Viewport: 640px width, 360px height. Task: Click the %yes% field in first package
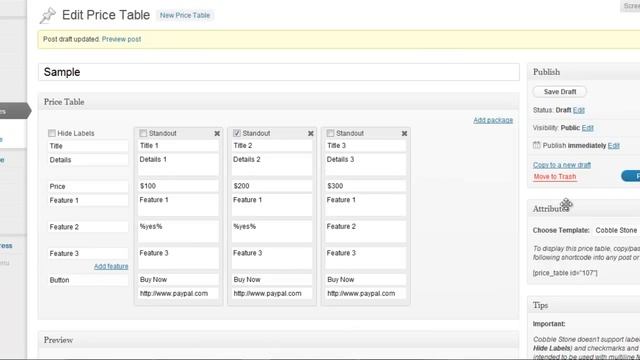pos(178,232)
